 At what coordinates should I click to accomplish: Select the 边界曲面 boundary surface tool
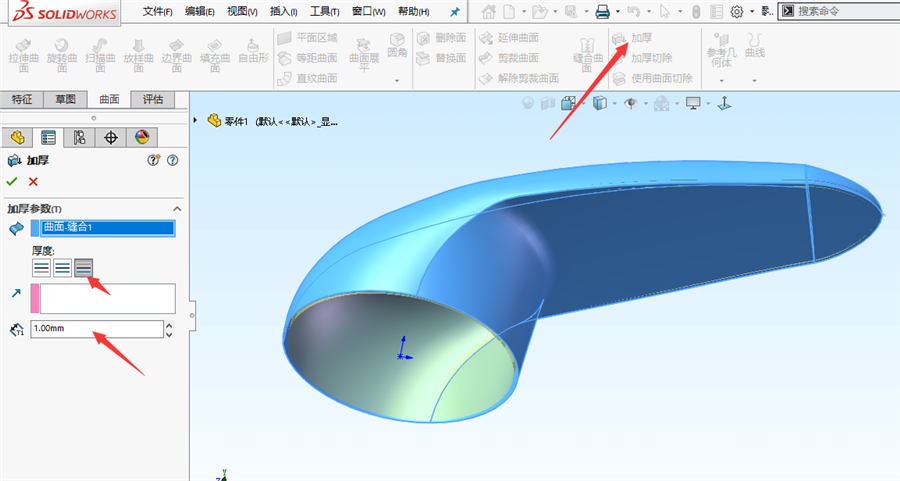click(177, 55)
